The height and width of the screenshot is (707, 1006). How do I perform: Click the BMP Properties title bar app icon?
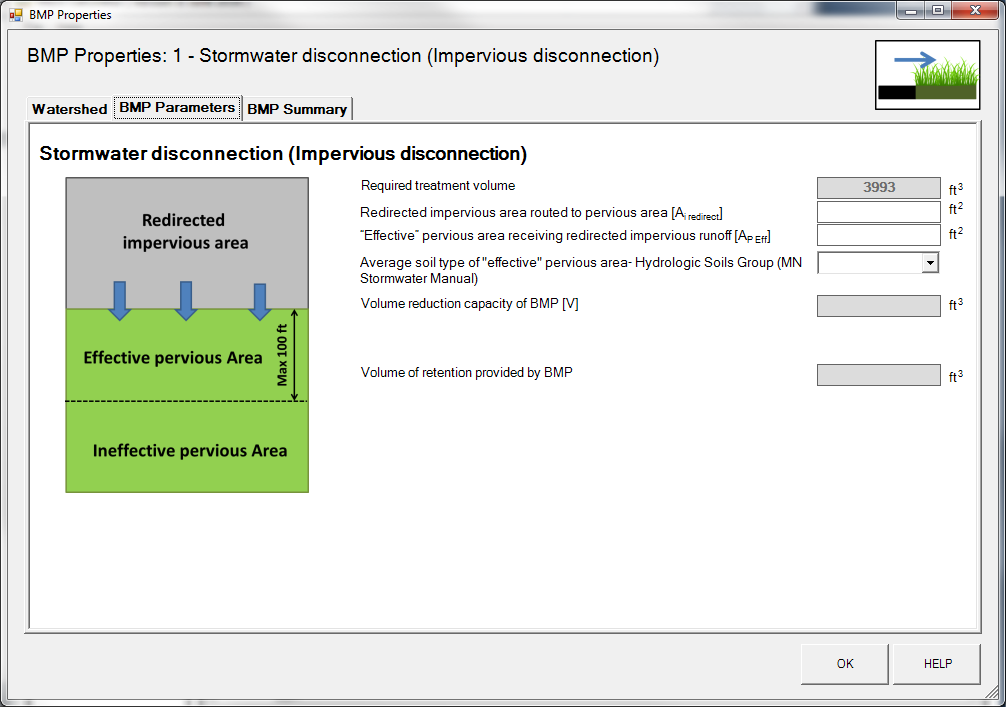15,15
